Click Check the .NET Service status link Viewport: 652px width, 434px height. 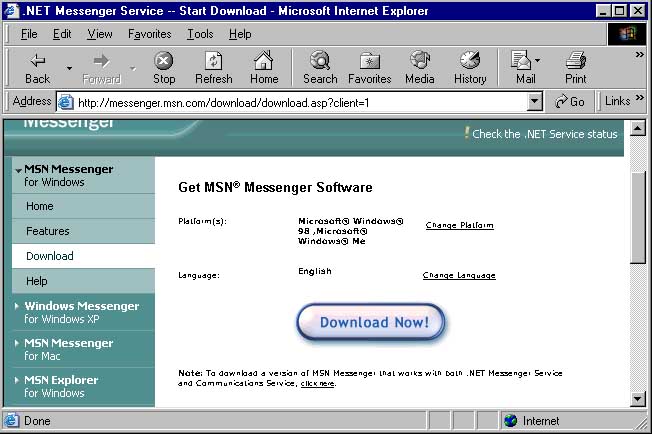[544, 134]
